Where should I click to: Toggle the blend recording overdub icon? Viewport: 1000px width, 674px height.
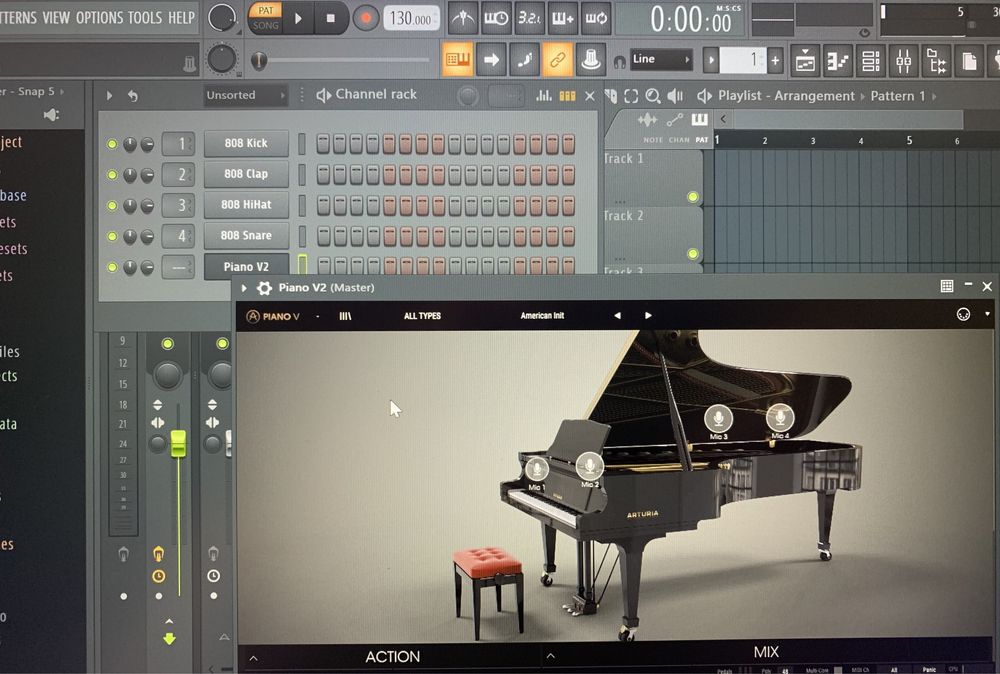[x=562, y=18]
